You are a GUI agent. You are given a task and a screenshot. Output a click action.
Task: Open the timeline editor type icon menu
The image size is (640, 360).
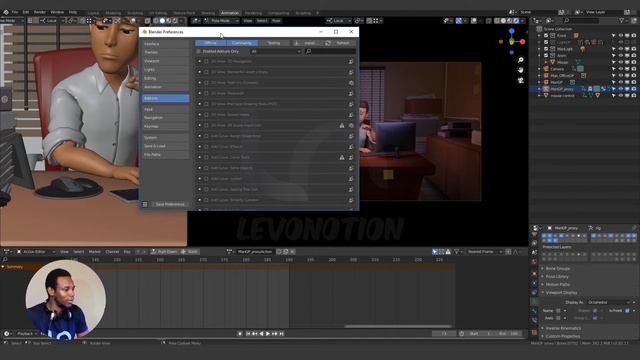7,333
